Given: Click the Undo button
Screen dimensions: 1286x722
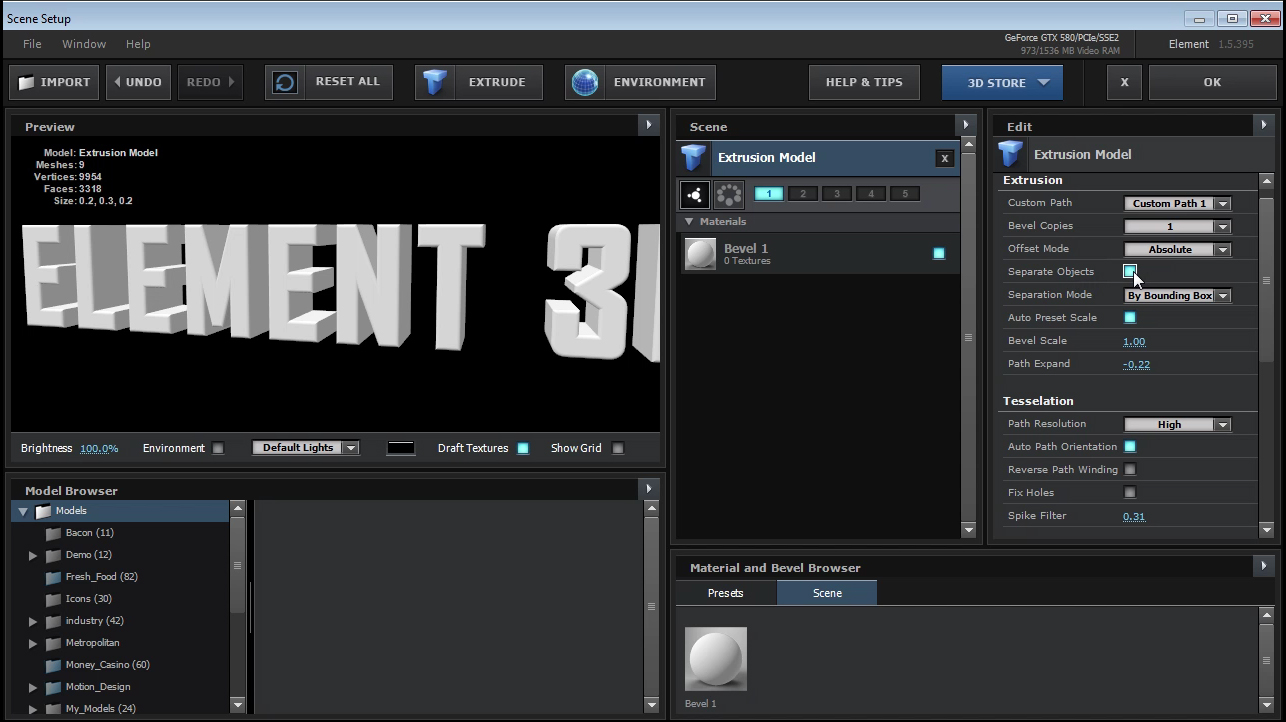Looking at the screenshot, I should click(138, 82).
